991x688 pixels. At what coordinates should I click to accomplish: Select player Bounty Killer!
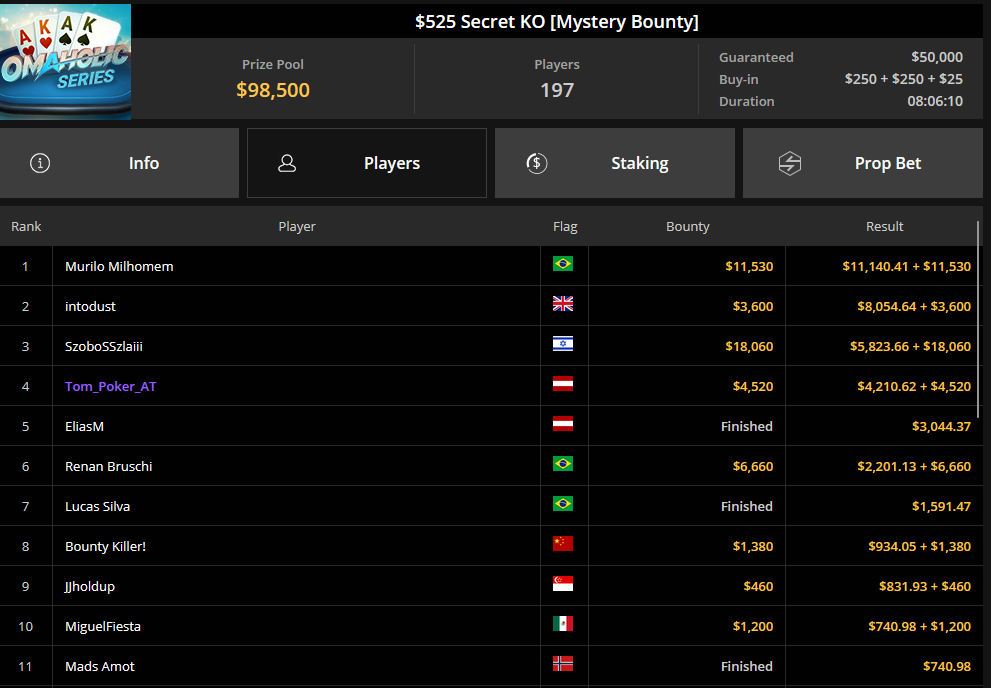coord(106,546)
